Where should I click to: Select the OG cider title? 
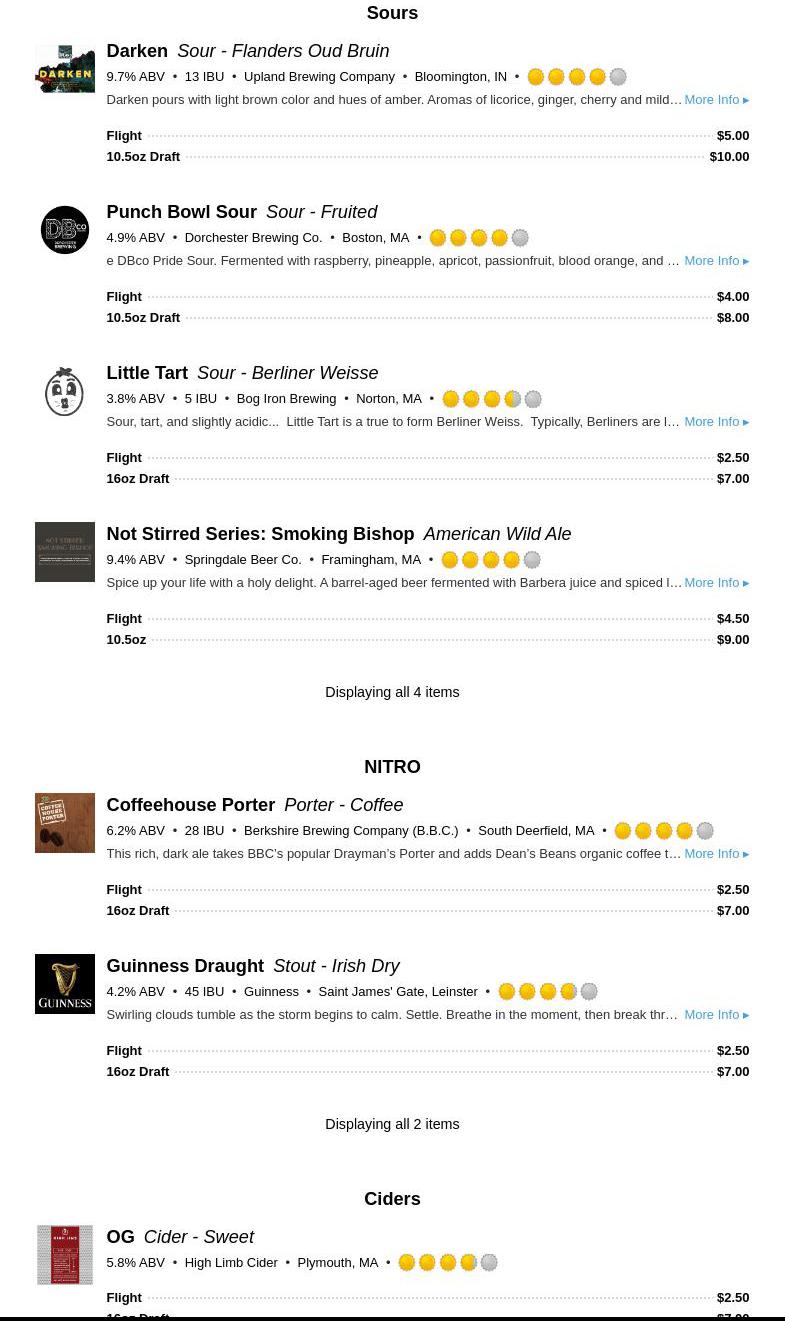tap(120, 1237)
